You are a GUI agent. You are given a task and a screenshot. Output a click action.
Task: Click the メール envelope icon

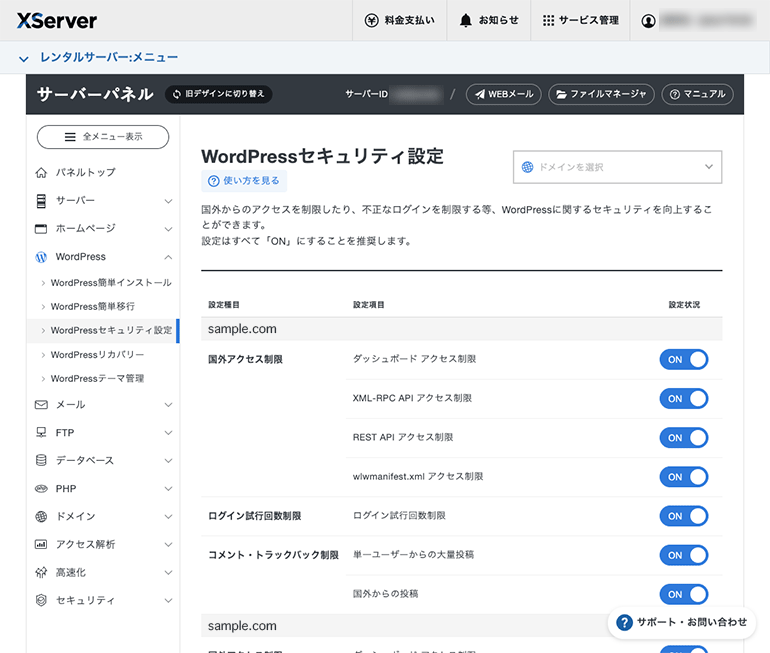coord(41,405)
